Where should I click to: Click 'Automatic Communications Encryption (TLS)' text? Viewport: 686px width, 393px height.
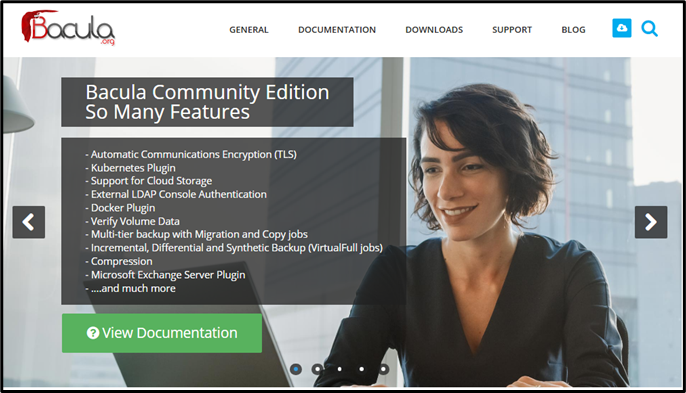click(x=193, y=154)
